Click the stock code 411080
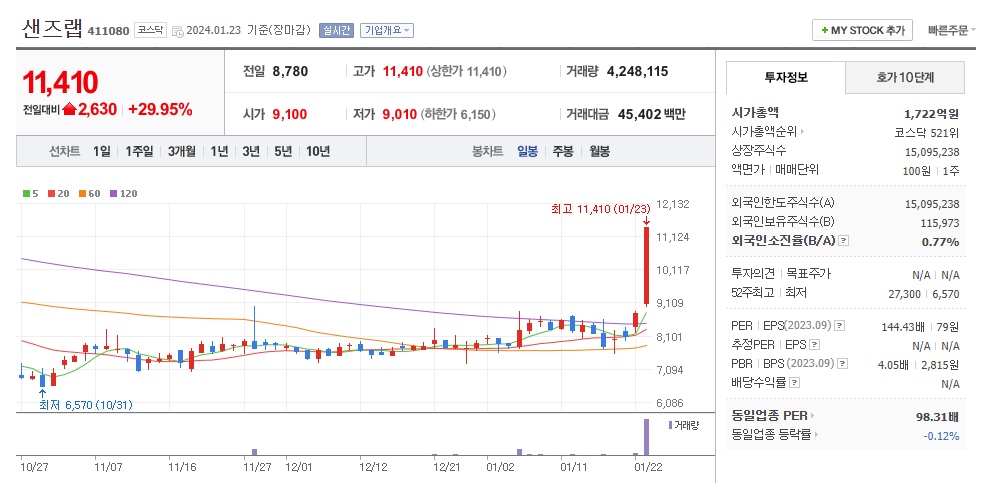The width and height of the screenshot is (983, 483). point(108,30)
